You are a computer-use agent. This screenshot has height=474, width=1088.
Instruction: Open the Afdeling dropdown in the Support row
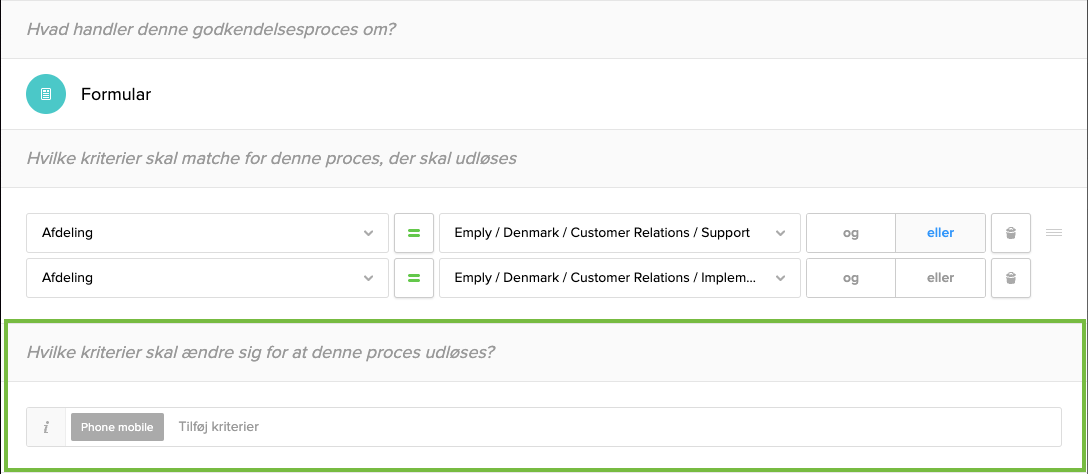(x=207, y=233)
